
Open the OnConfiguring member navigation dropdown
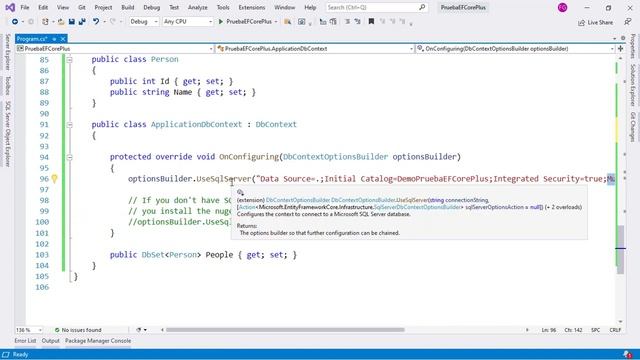tap(516, 49)
